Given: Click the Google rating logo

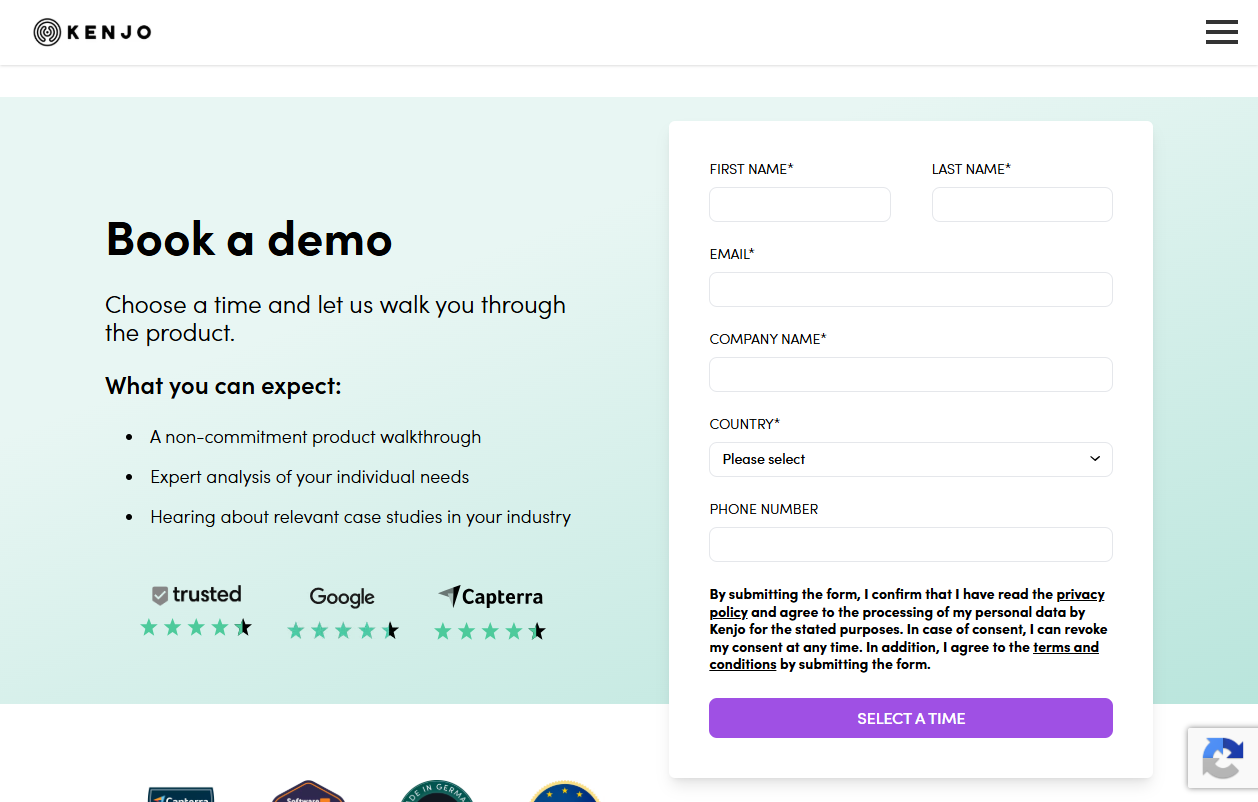Looking at the screenshot, I should pyautogui.click(x=342, y=597).
